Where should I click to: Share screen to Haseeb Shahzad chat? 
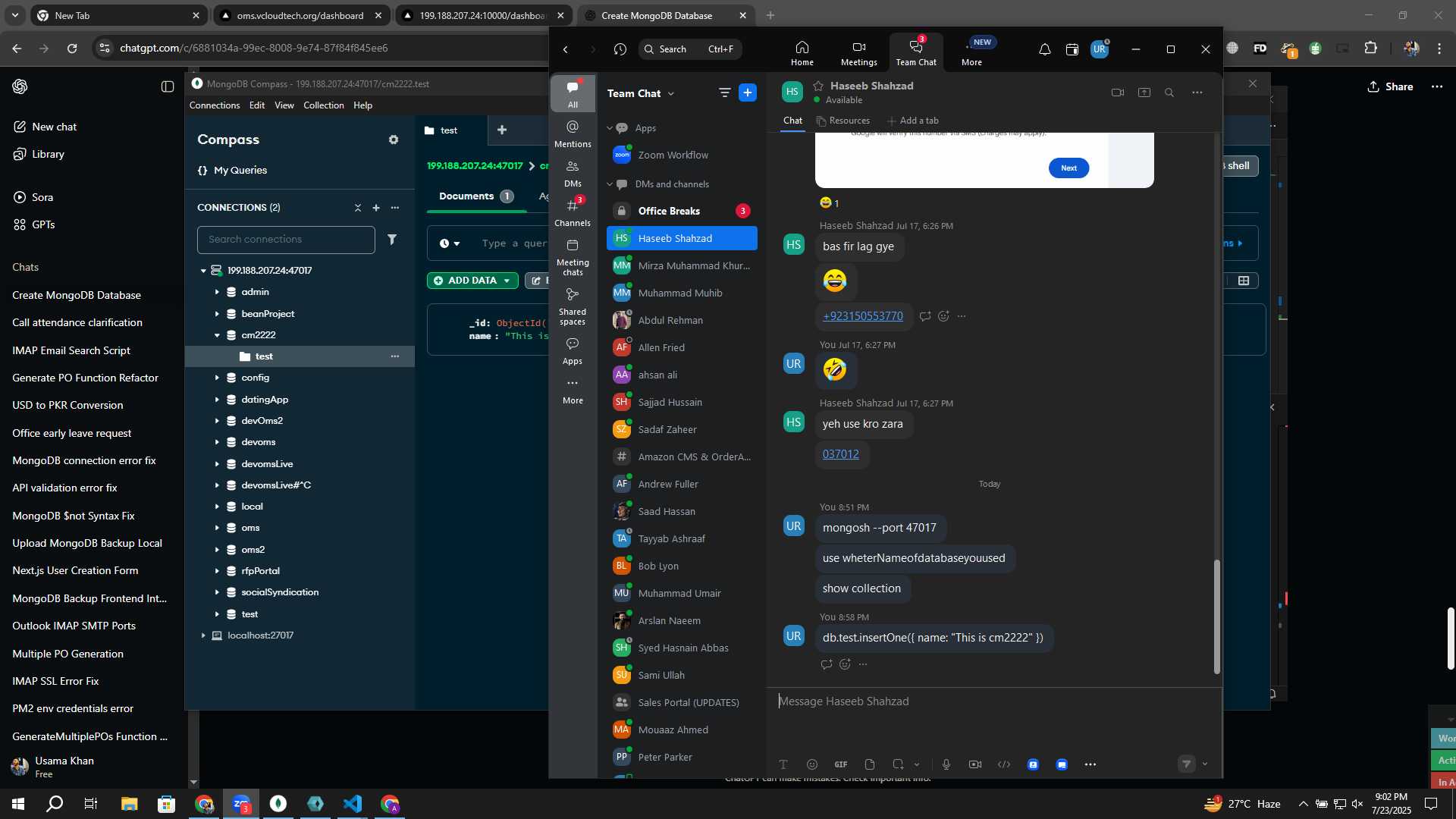1144,93
